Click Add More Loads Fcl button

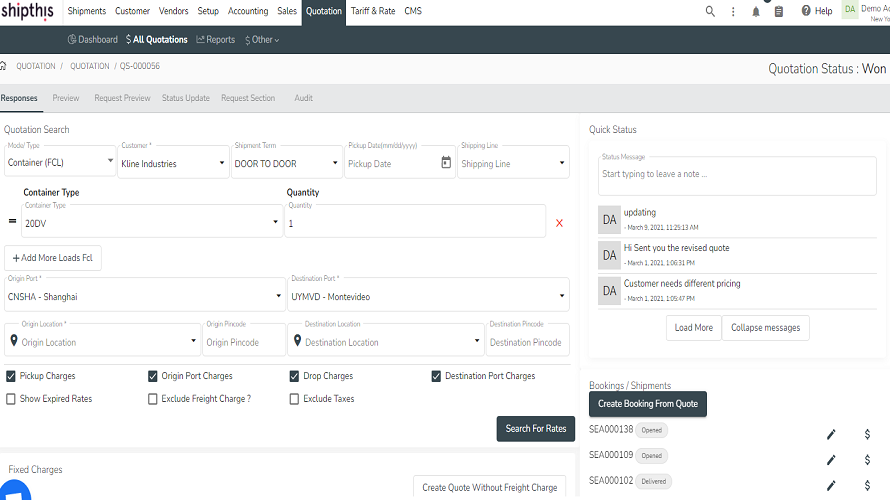click(53, 258)
